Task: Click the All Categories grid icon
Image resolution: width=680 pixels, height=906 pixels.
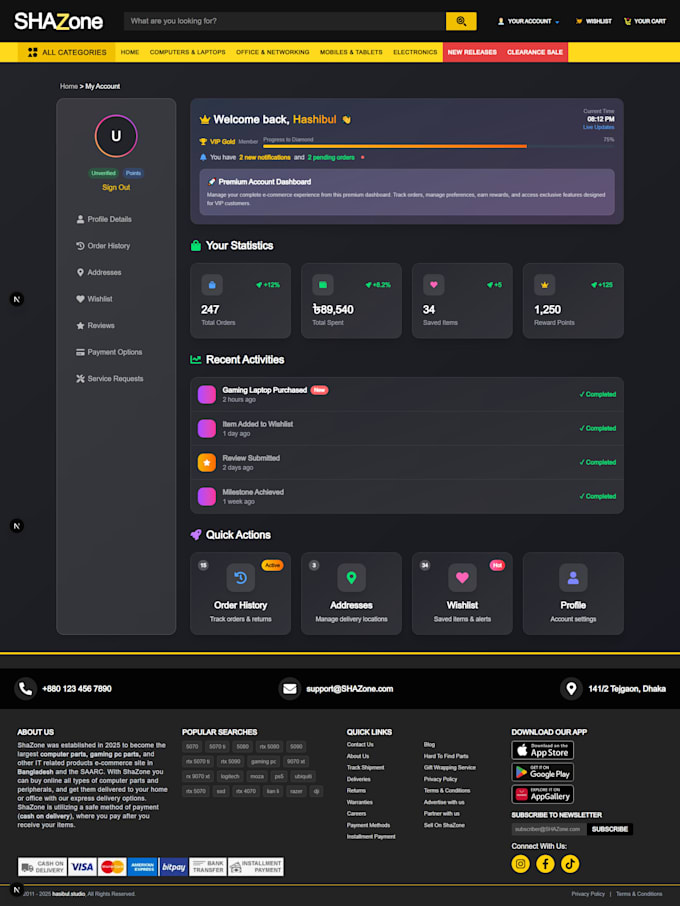Action: tap(32, 52)
